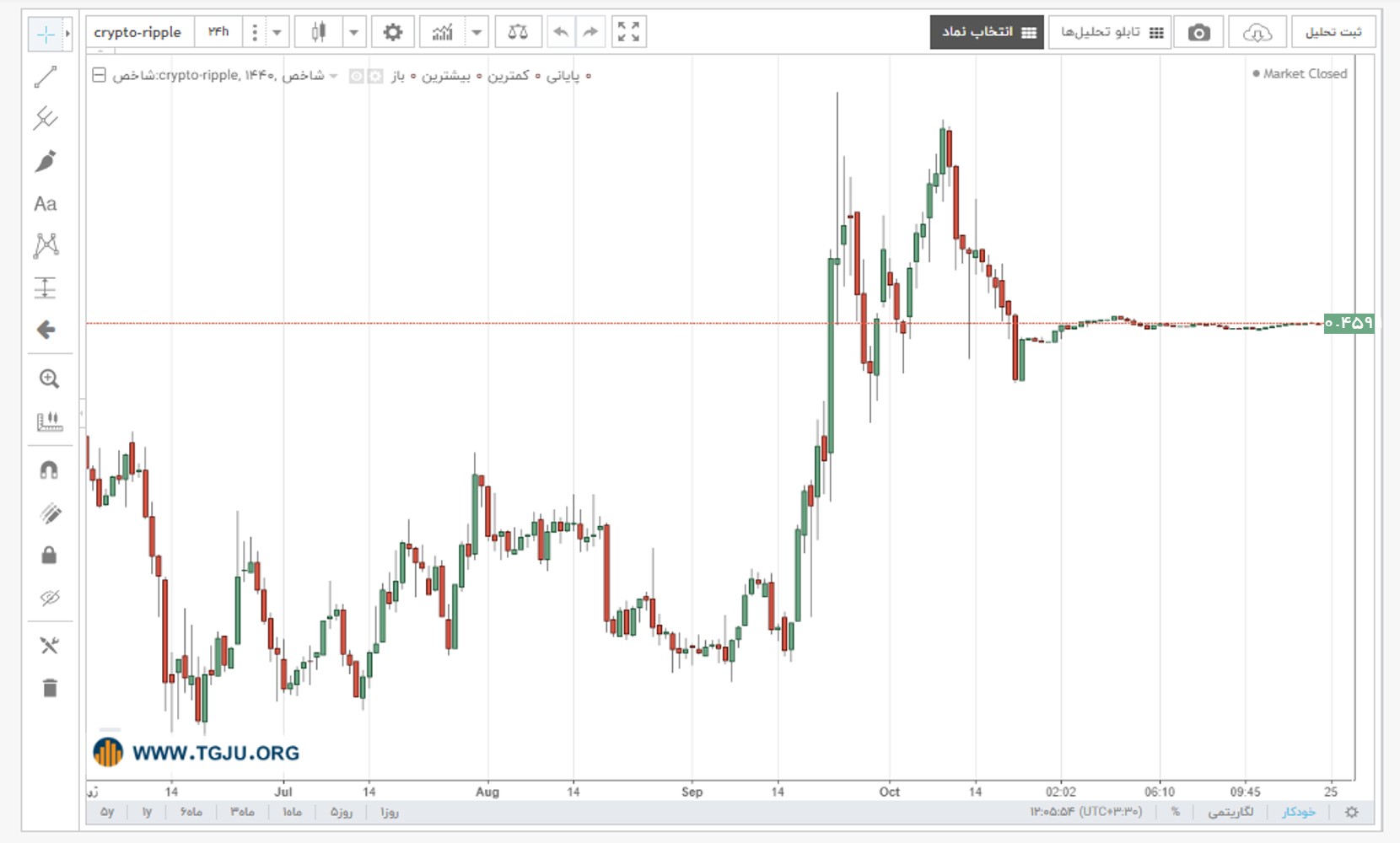This screenshot has height=843, width=1400.
Task: Click the back arrow icon in the left toolbar
Action: 46,330
